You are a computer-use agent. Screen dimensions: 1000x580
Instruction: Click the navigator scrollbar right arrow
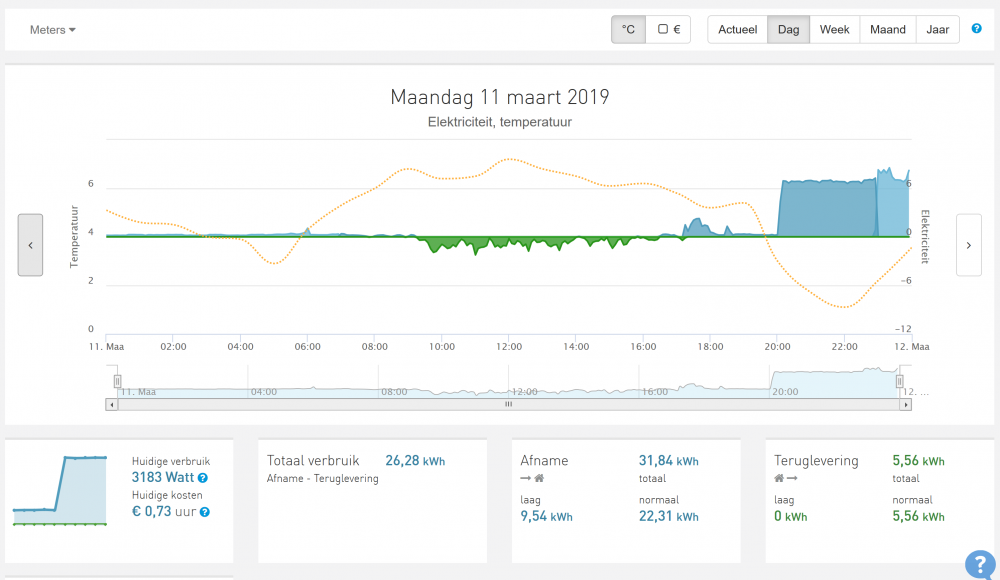906,405
